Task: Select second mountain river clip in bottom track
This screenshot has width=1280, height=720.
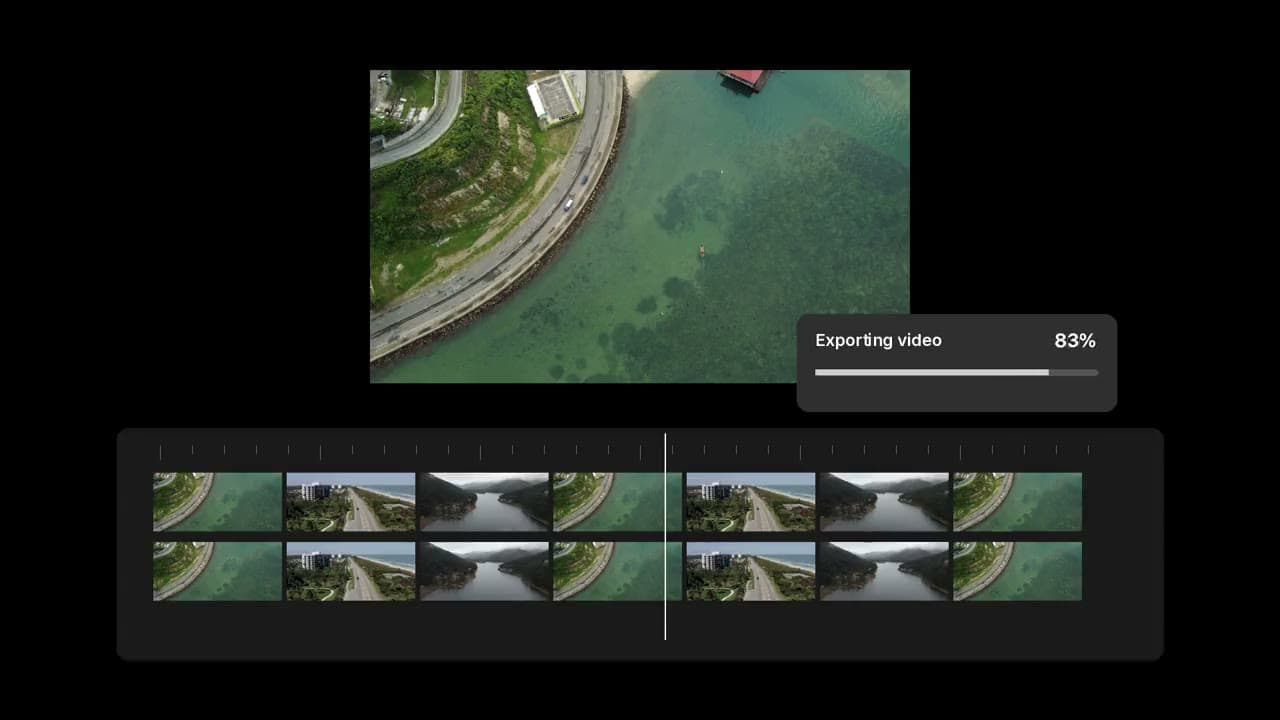Action: (x=884, y=571)
